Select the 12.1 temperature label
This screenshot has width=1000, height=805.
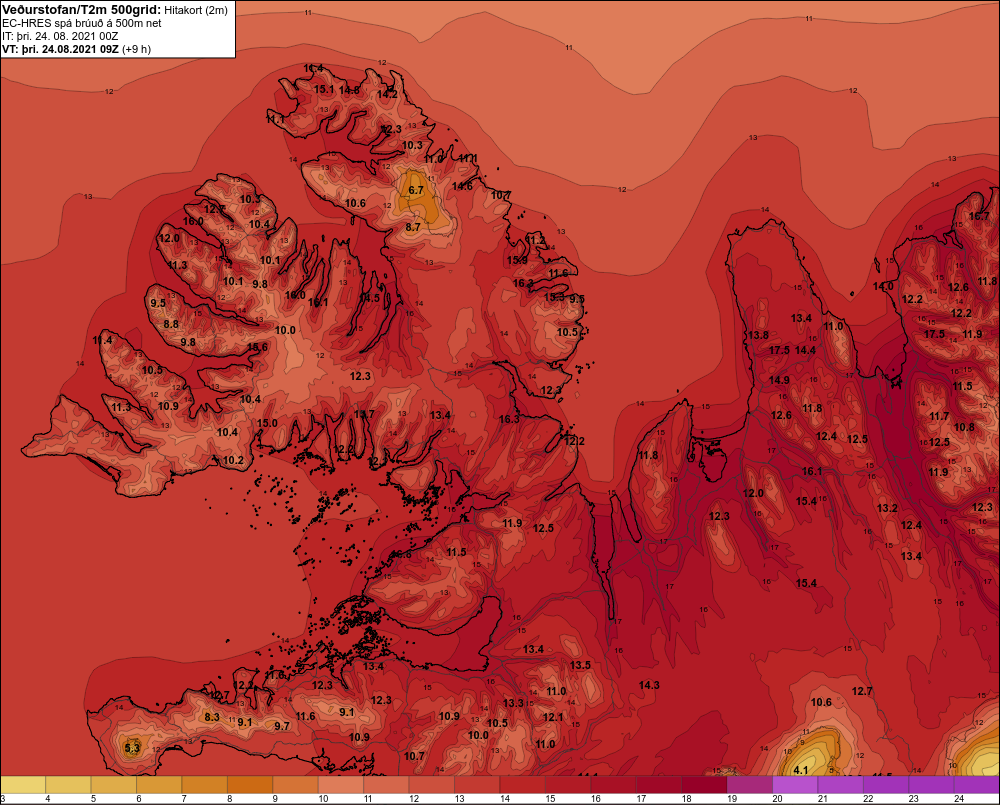[553, 717]
